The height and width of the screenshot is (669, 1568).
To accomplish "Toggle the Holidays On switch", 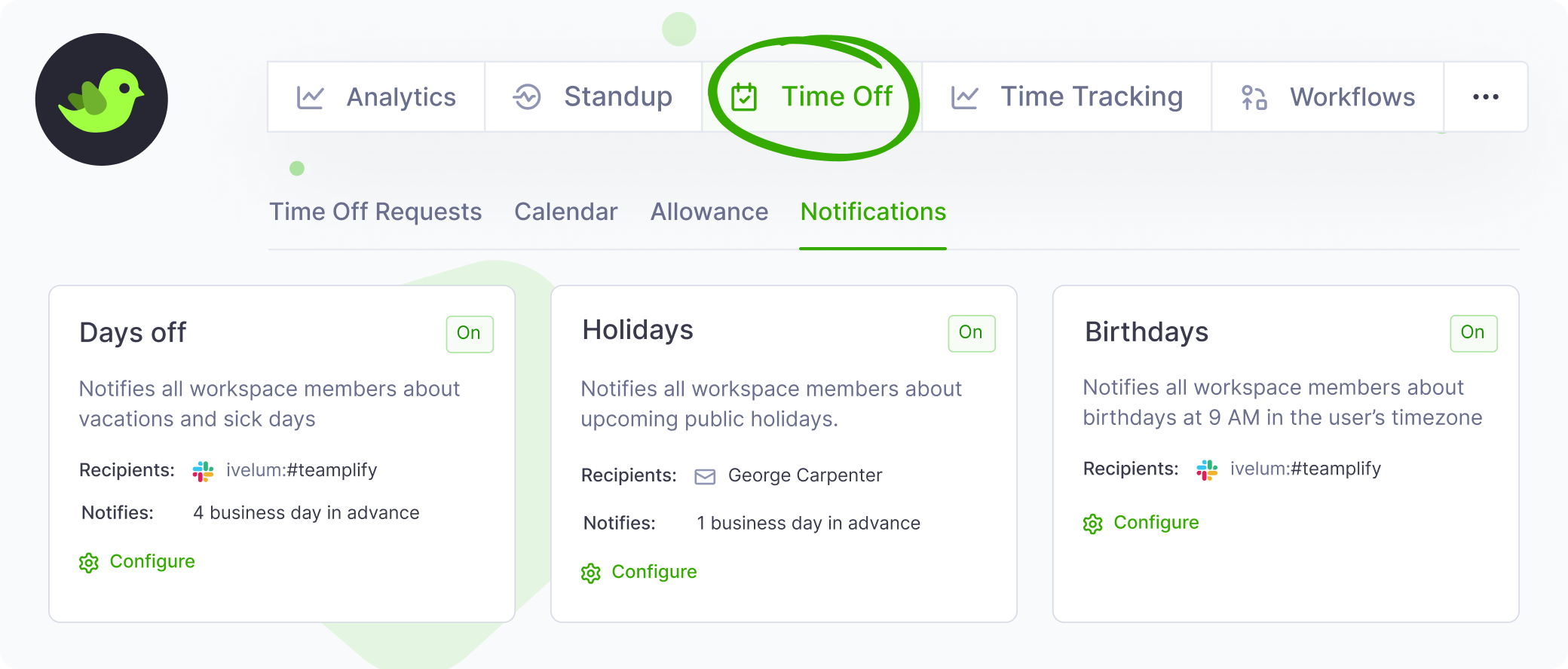I will click(971, 333).
